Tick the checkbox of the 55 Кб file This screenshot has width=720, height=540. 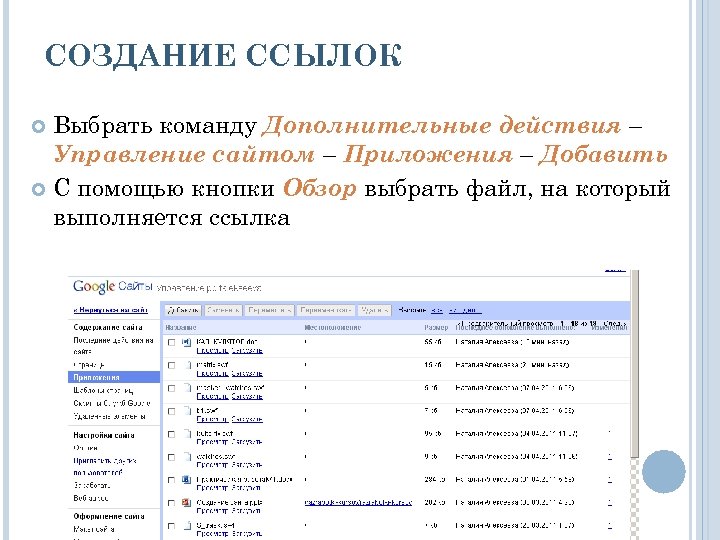[171, 343]
